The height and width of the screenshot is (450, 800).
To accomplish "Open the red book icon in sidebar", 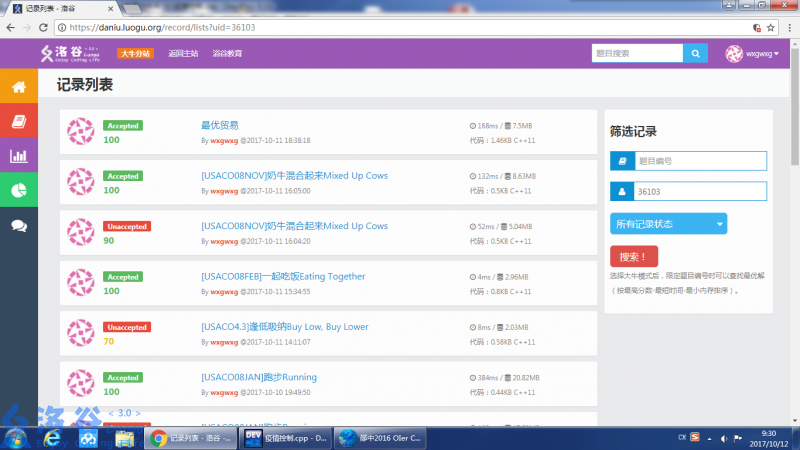I will pos(18,121).
